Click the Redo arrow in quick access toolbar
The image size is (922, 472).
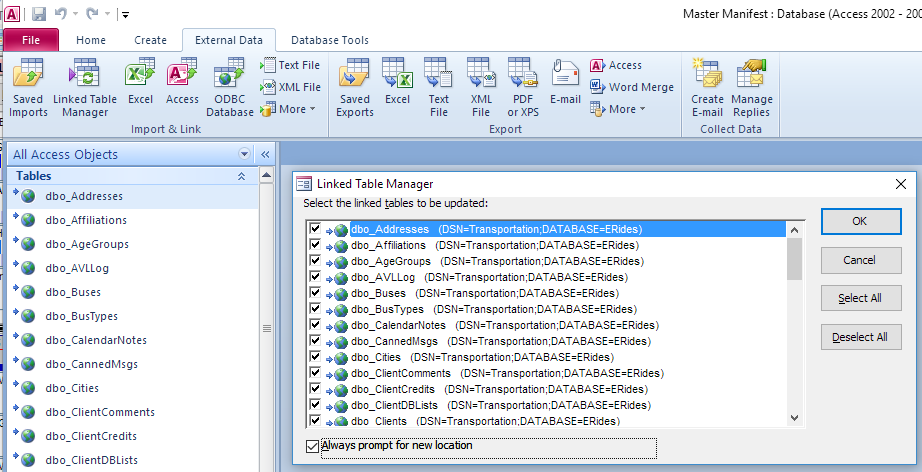92,14
